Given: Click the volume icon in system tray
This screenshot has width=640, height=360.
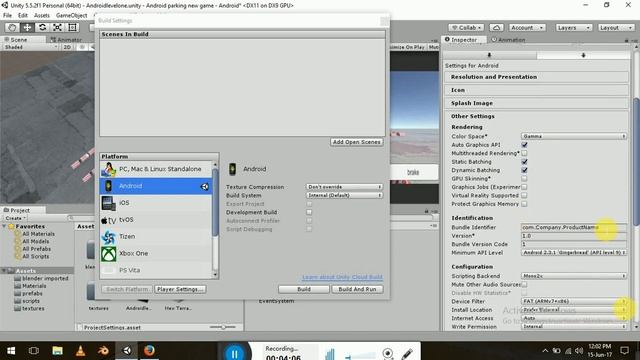Looking at the screenshot, I should pos(579,351).
